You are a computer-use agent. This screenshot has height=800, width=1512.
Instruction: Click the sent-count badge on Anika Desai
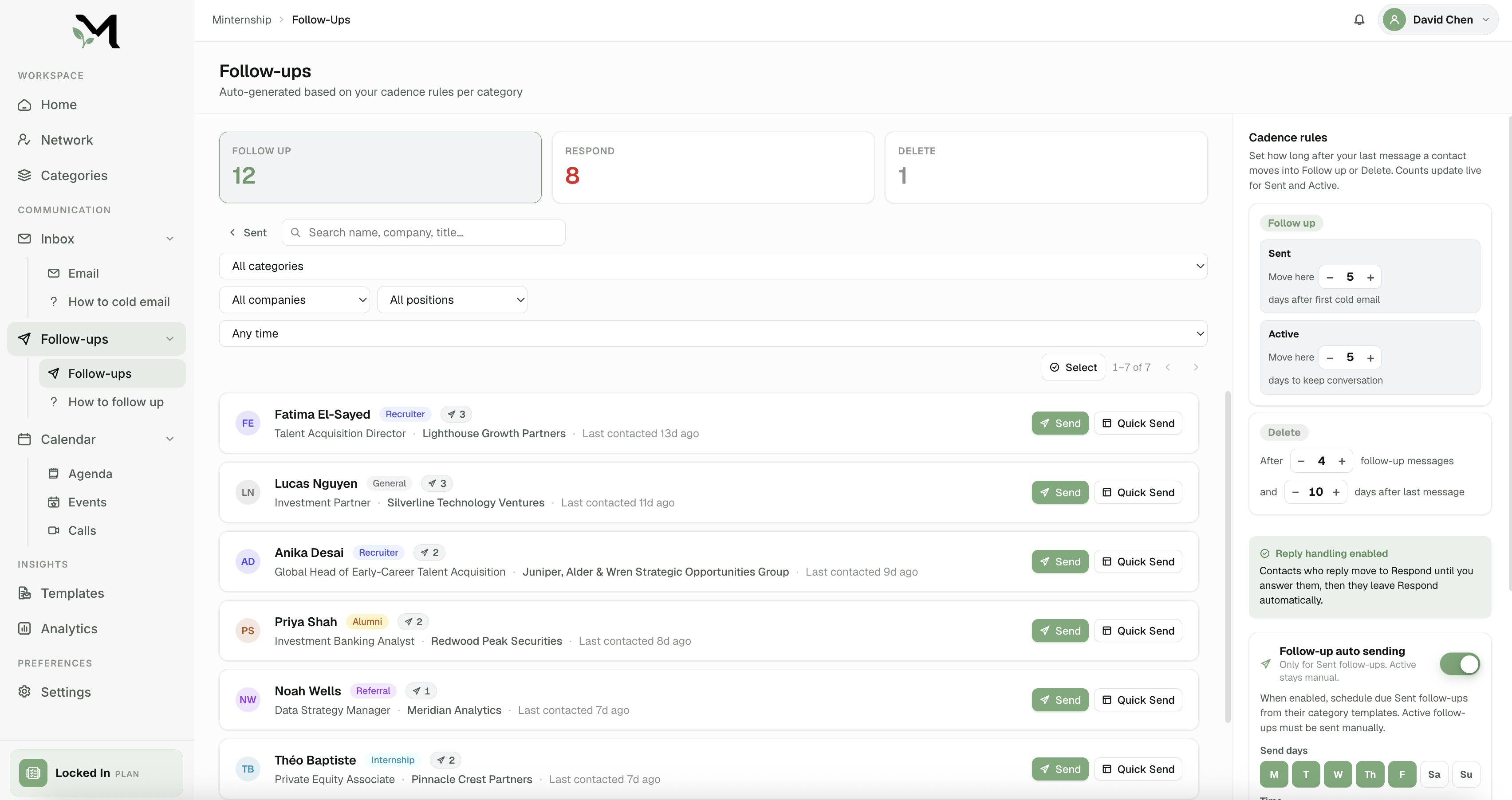429,553
